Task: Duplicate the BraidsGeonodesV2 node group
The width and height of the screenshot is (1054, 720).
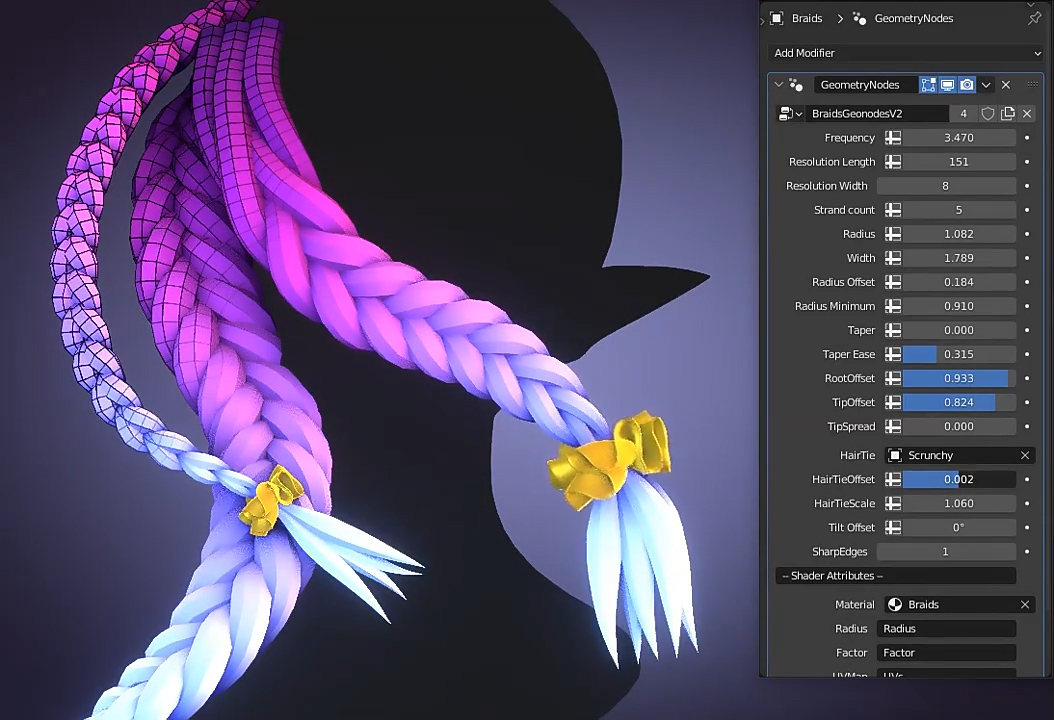Action: click(x=1008, y=114)
